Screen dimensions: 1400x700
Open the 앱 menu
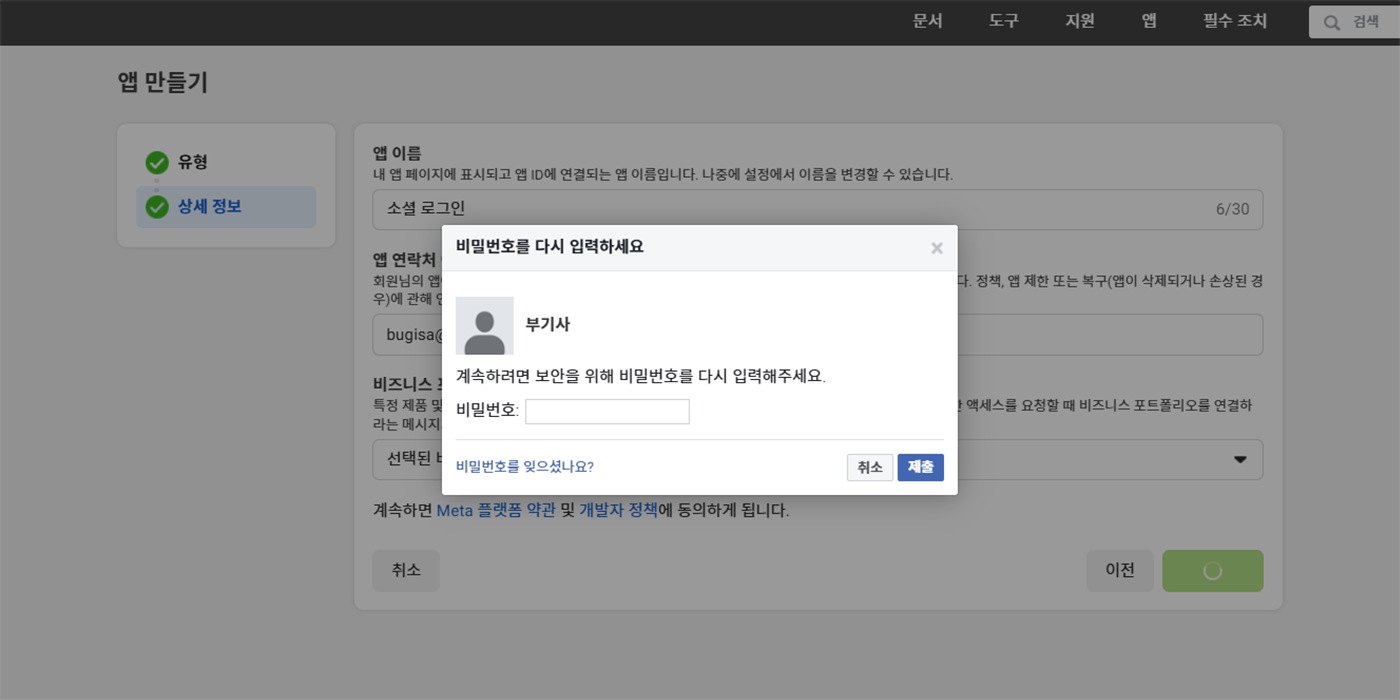point(1148,21)
